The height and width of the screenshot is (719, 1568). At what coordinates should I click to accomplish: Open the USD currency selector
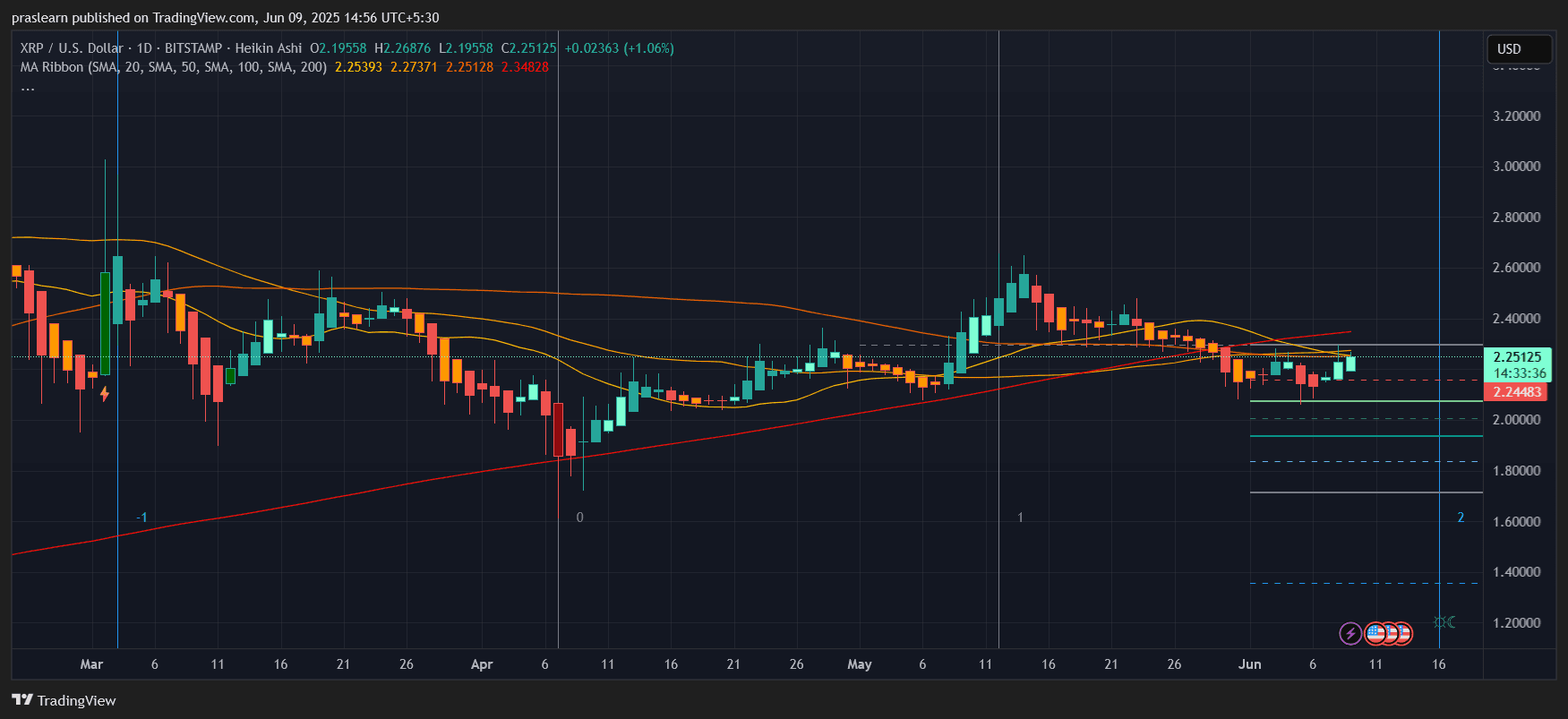point(1518,49)
